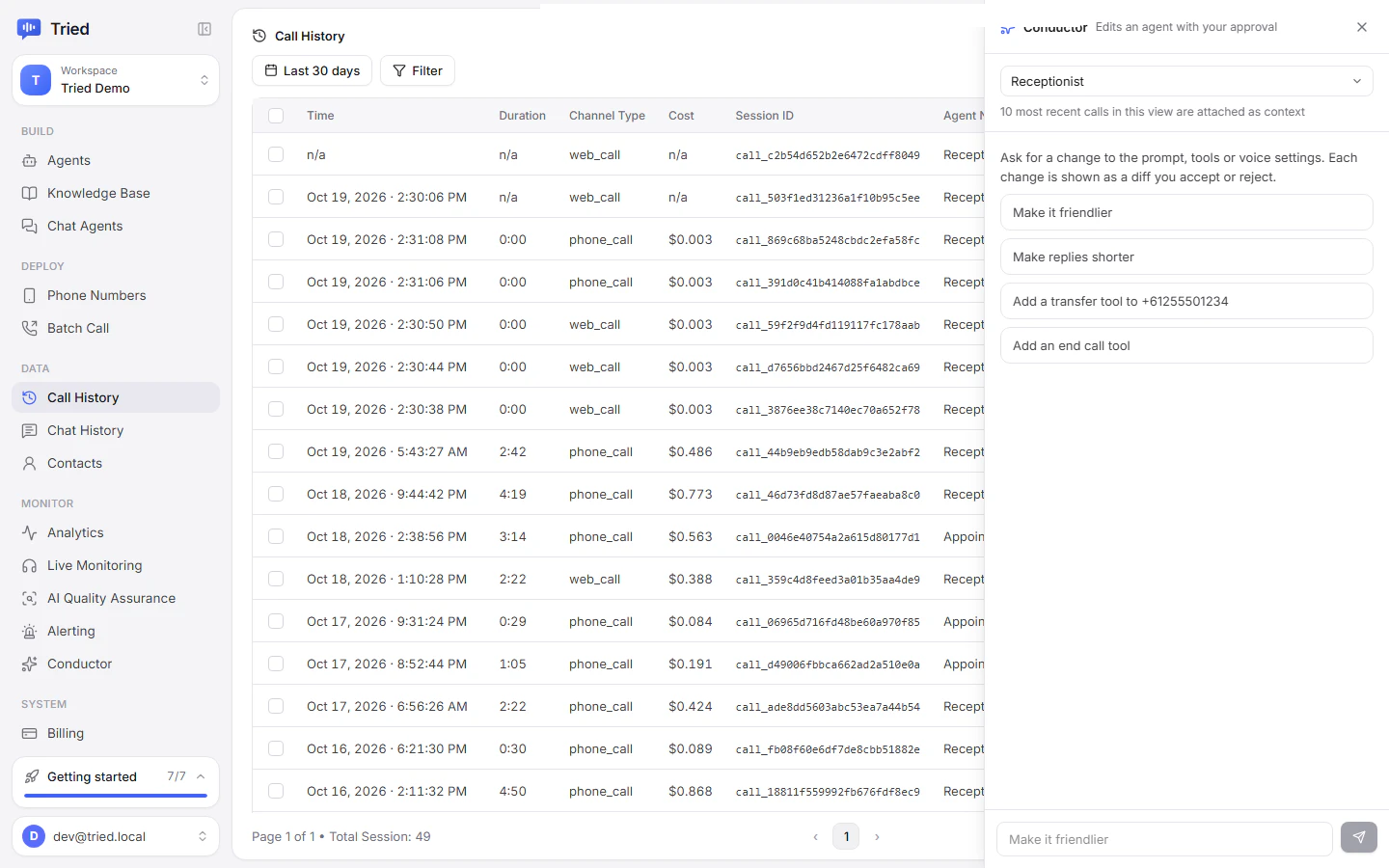Click the Analytics pulse icon
The image size is (1389, 868).
[29, 532]
